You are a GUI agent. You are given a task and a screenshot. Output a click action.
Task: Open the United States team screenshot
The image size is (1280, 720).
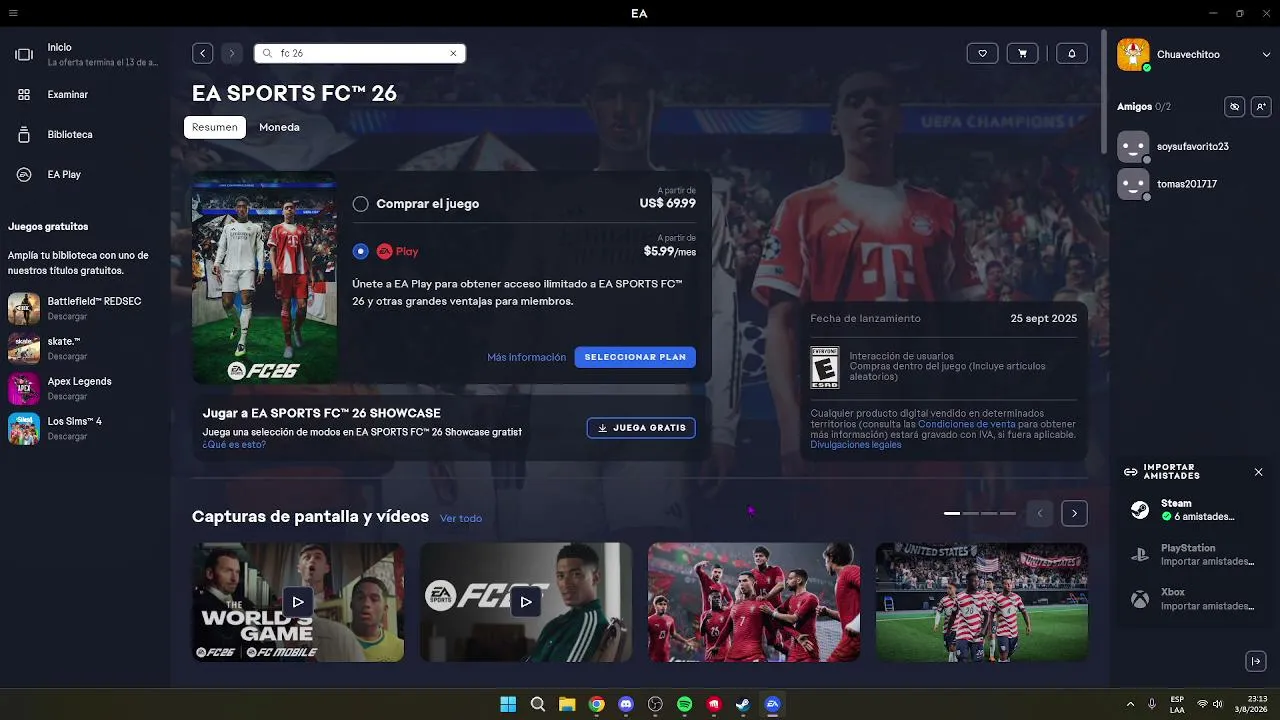[x=982, y=602]
